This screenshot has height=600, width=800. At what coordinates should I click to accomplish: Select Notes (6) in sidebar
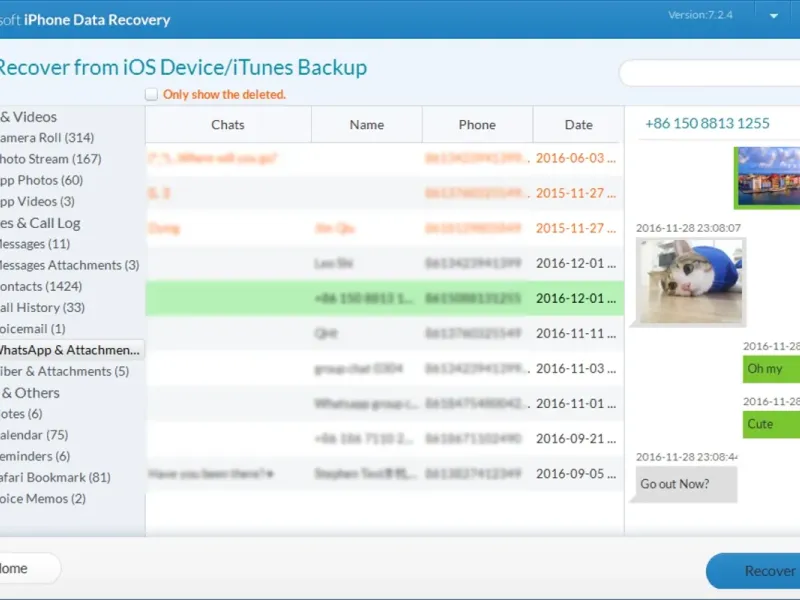21,414
